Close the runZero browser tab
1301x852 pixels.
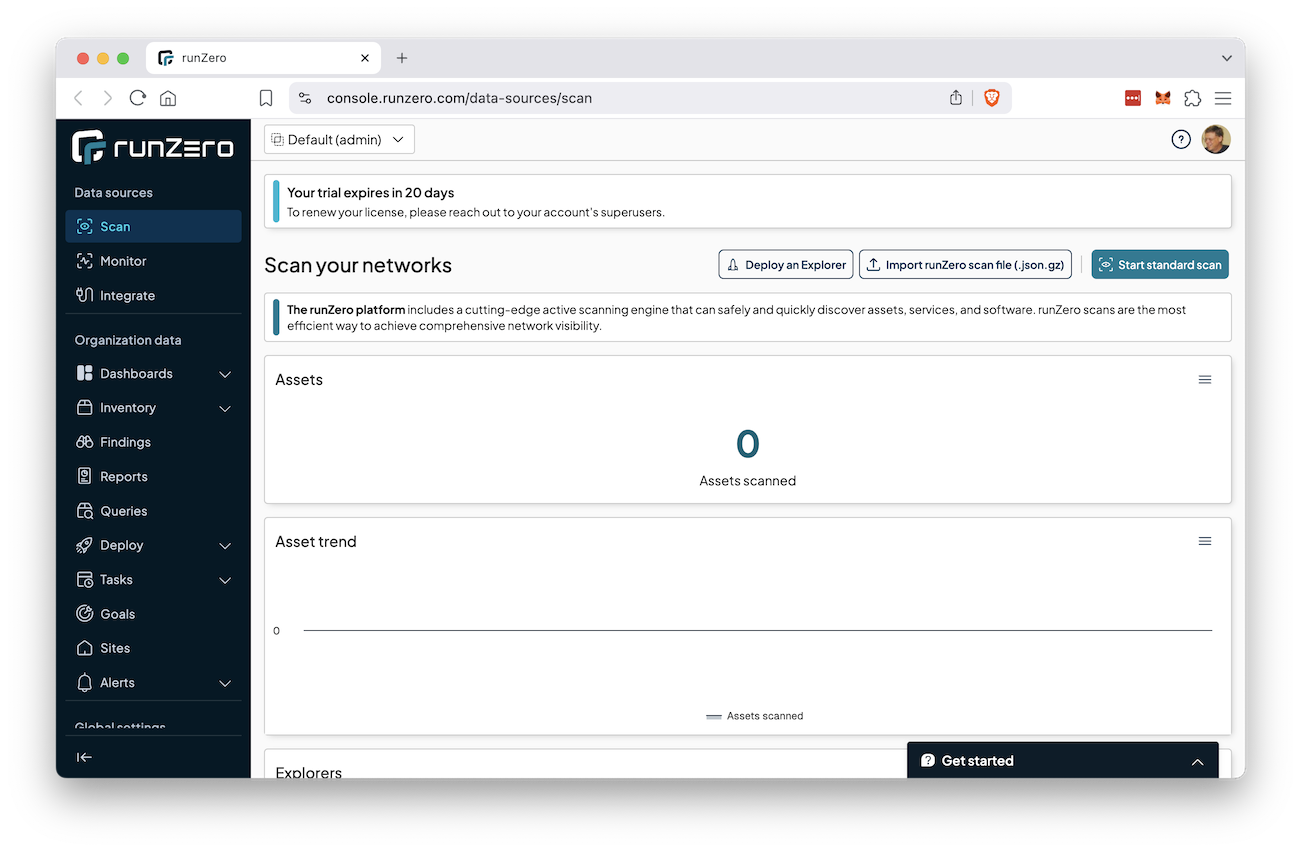coord(365,58)
